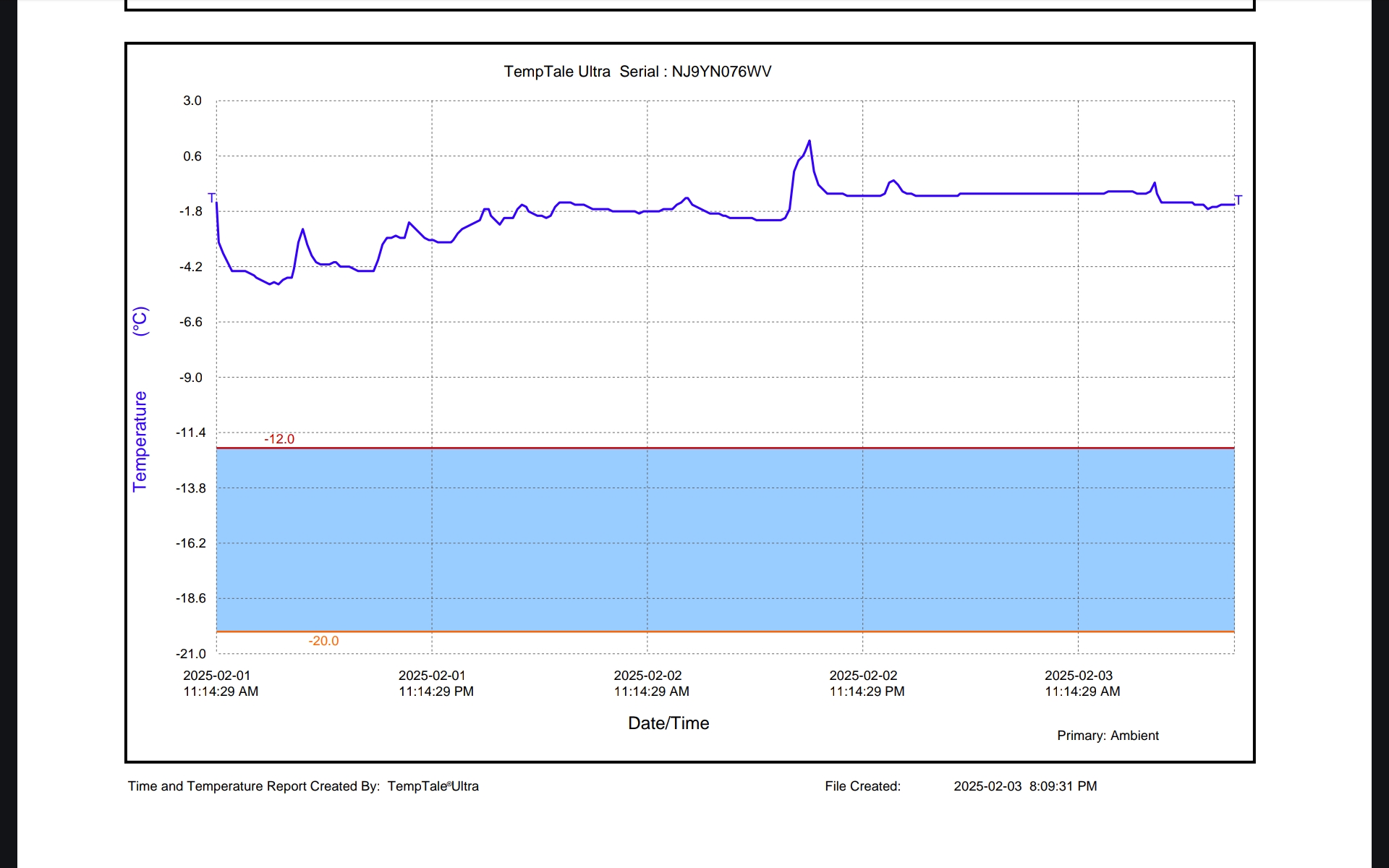The image size is (1389, 868).
Task: Click the 2025-02-02 11:14:29 AM tick label
Action: [651, 684]
